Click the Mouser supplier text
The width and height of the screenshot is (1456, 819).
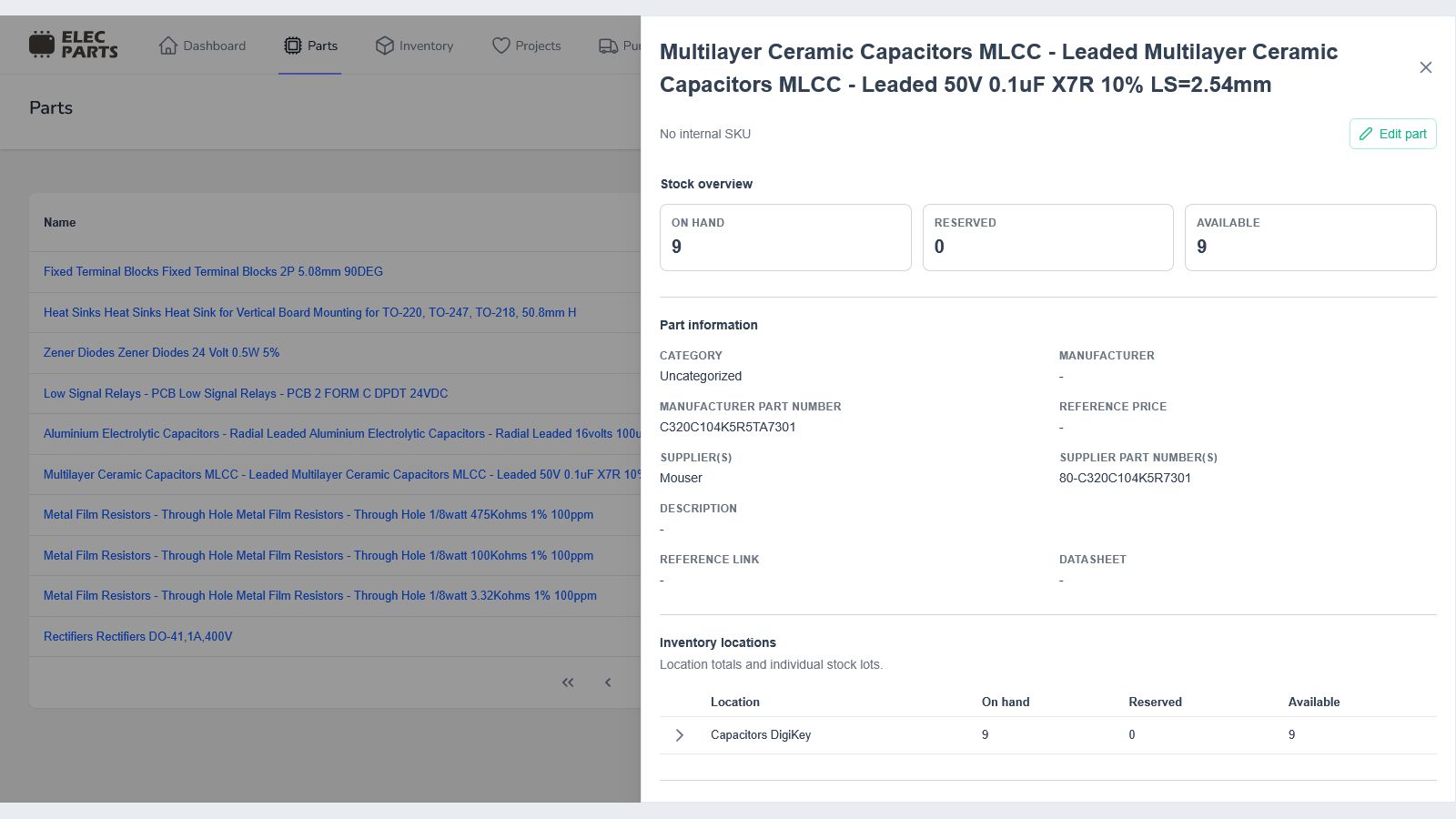click(681, 478)
